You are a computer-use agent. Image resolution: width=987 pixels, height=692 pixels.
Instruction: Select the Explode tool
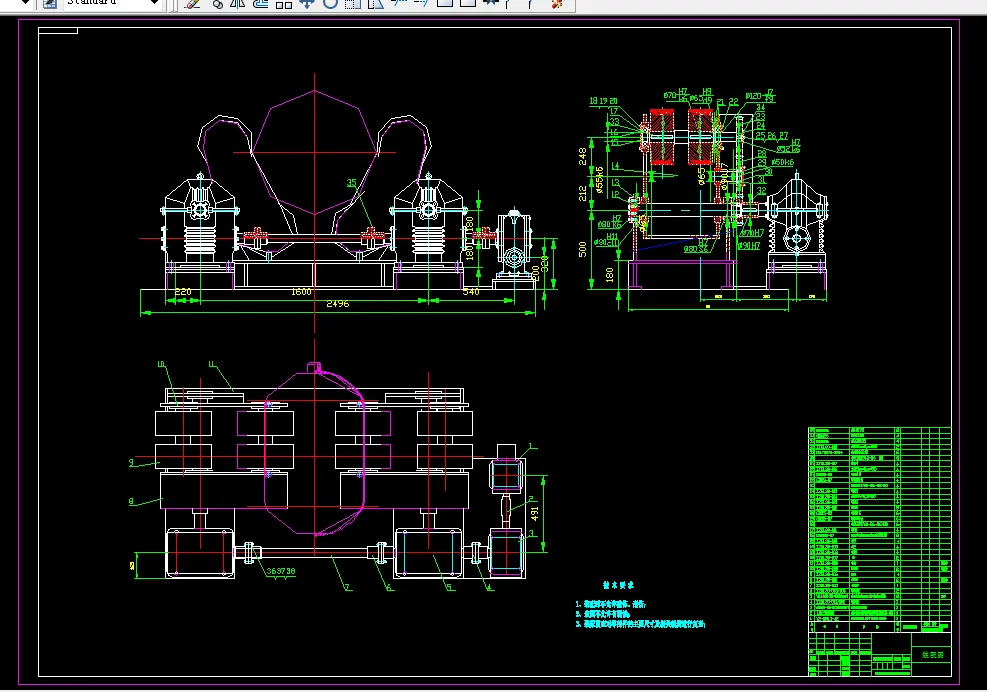click(x=557, y=4)
